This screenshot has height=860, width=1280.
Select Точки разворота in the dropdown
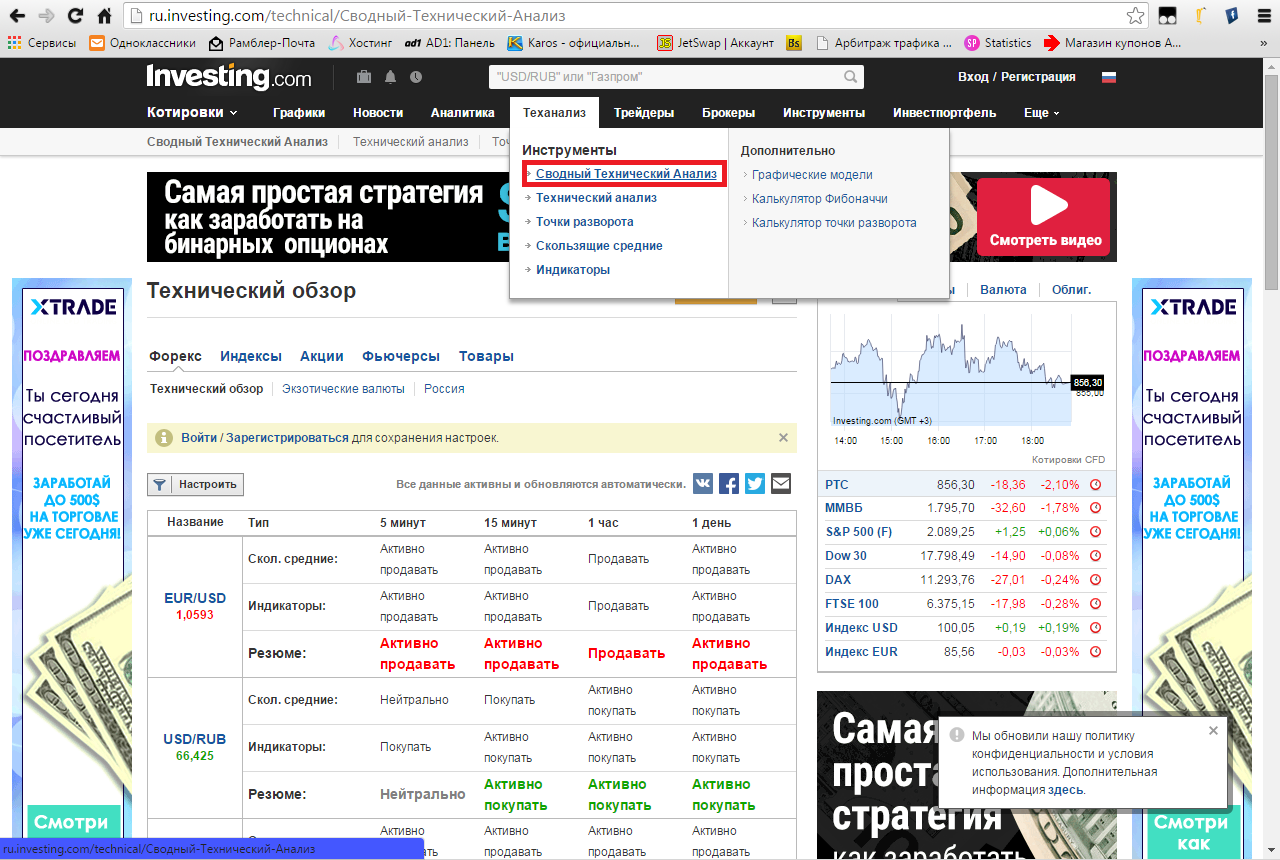(x=584, y=222)
